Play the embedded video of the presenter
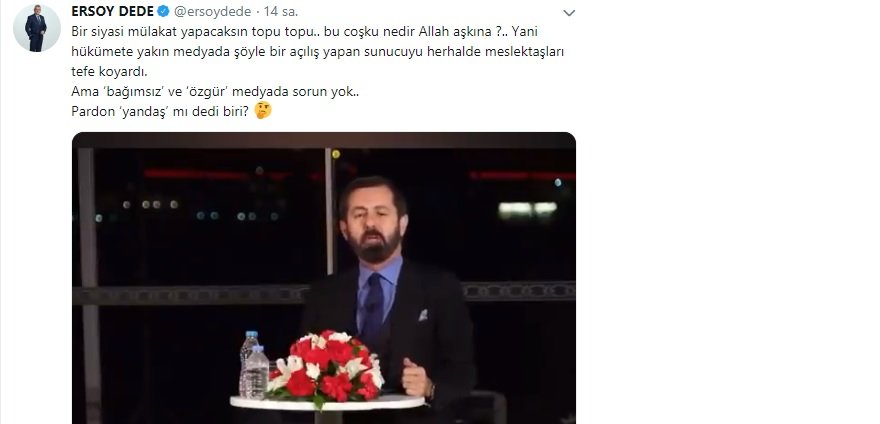The image size is (880, 424). point(324,278)
